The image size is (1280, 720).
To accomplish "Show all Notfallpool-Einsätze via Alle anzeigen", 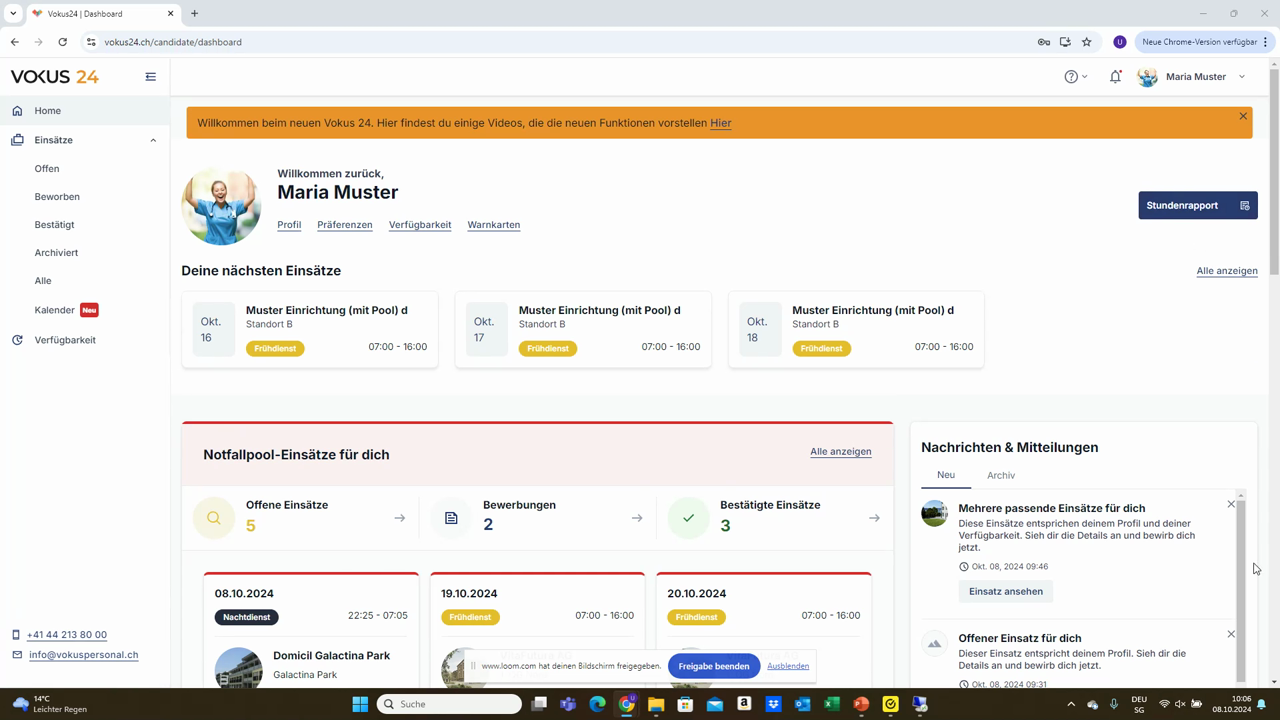I will (x=841, y=452).
